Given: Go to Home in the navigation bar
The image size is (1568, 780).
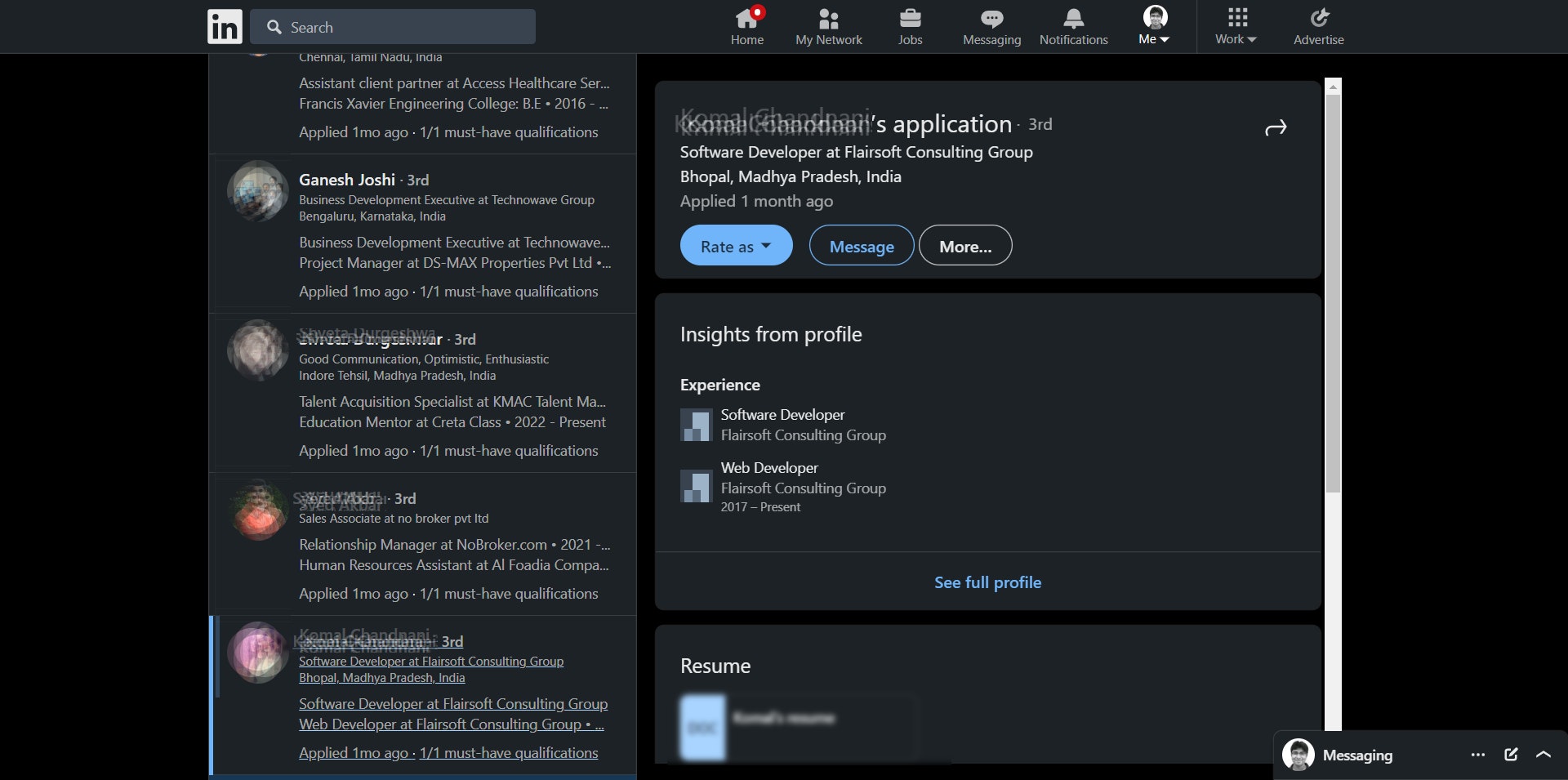Looking at the screenshot, I should point(747,27).
